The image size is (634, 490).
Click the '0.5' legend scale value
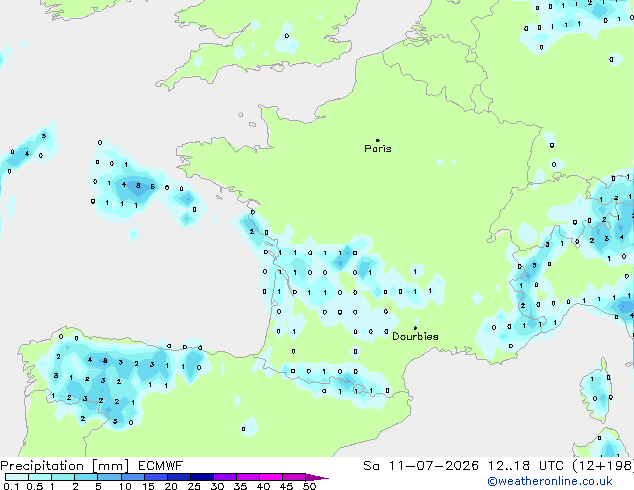pos(35,486)
